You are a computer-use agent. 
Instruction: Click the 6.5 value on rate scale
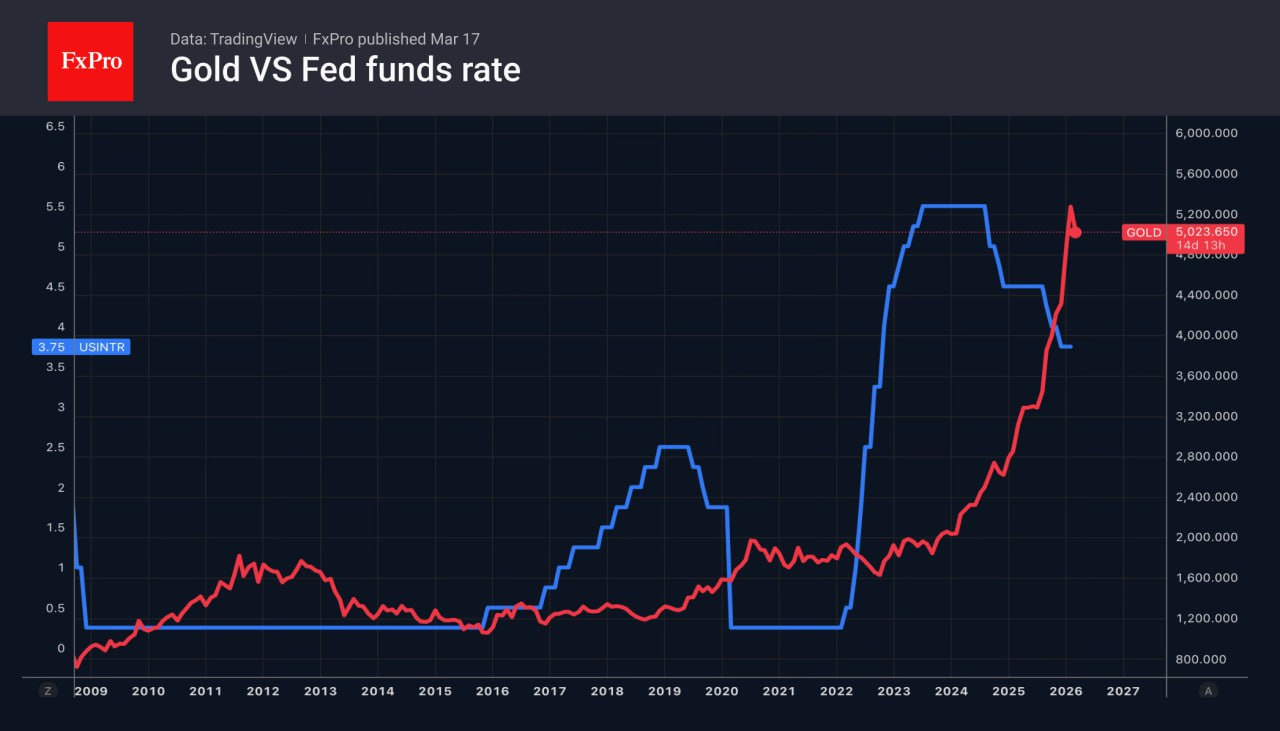pos(55,126)
